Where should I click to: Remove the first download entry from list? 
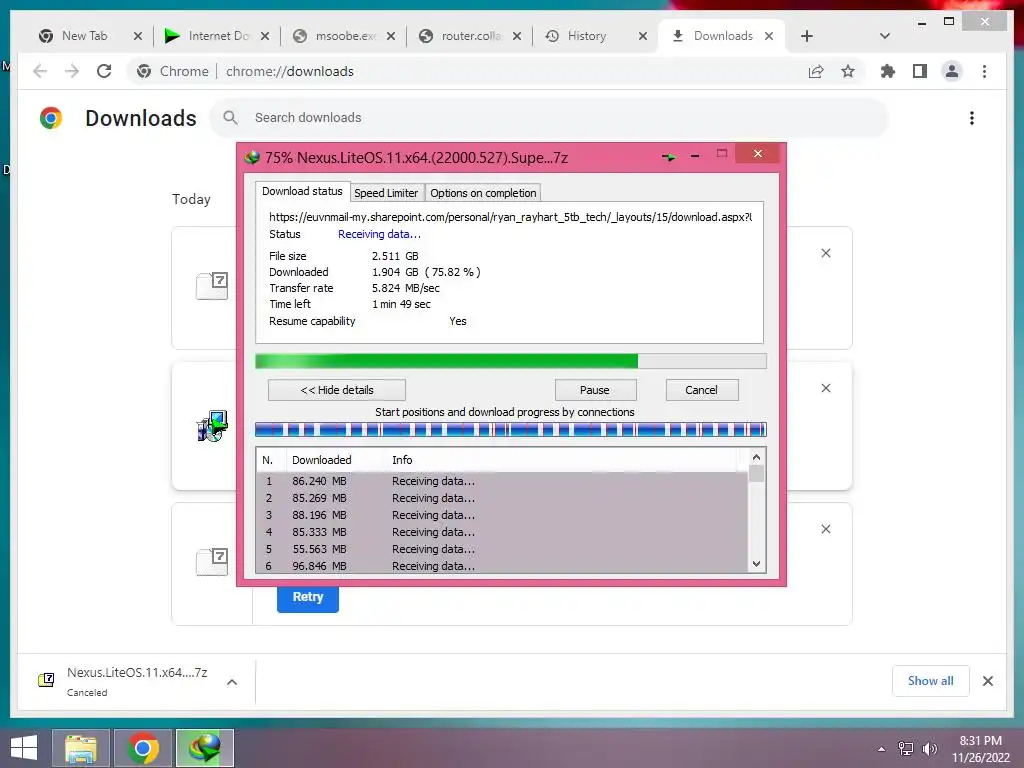click(825, 253)
